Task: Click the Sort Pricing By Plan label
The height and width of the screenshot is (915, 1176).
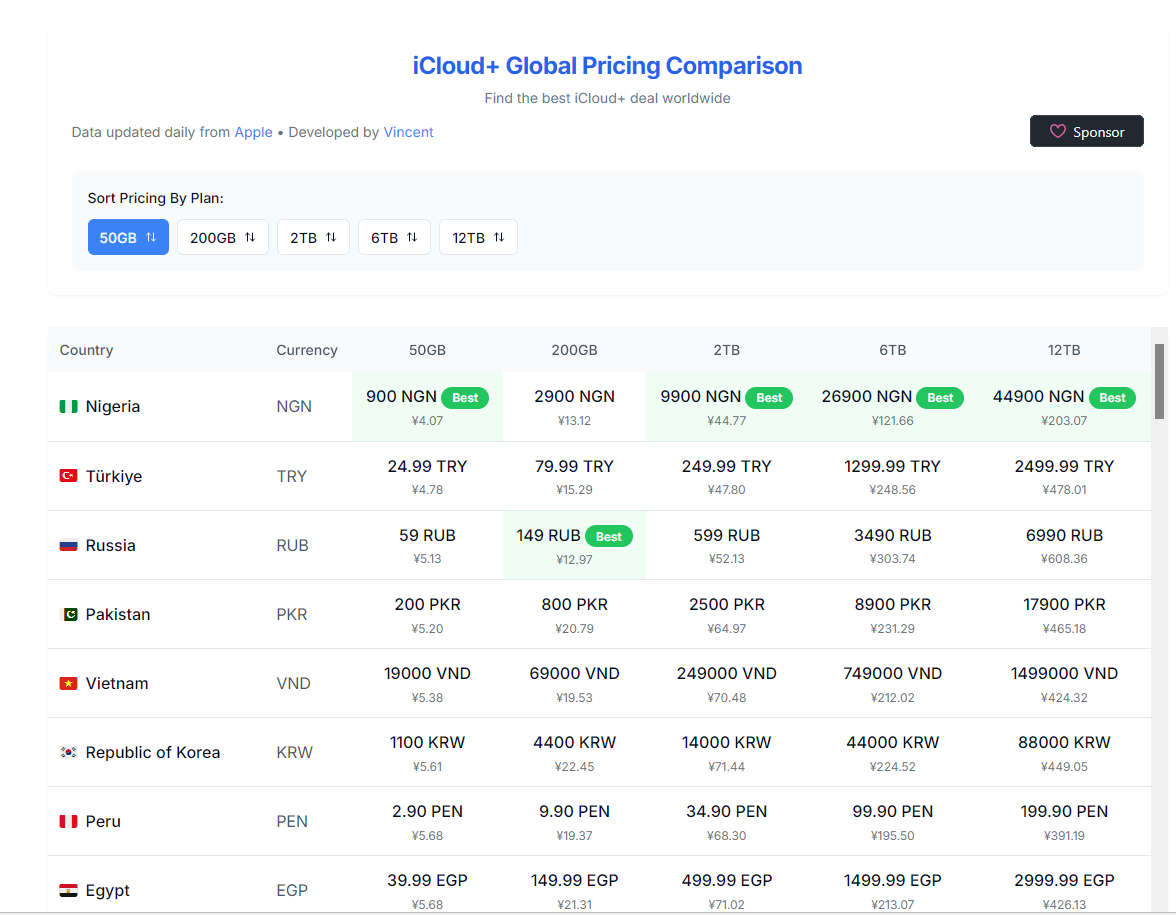Action: (x=155, y=198)
